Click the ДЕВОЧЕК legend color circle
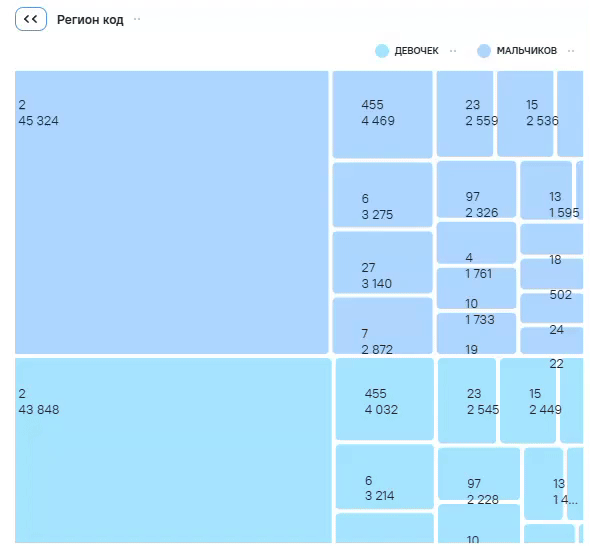Screen dimensions: 590x546 [x=382, y=51]
